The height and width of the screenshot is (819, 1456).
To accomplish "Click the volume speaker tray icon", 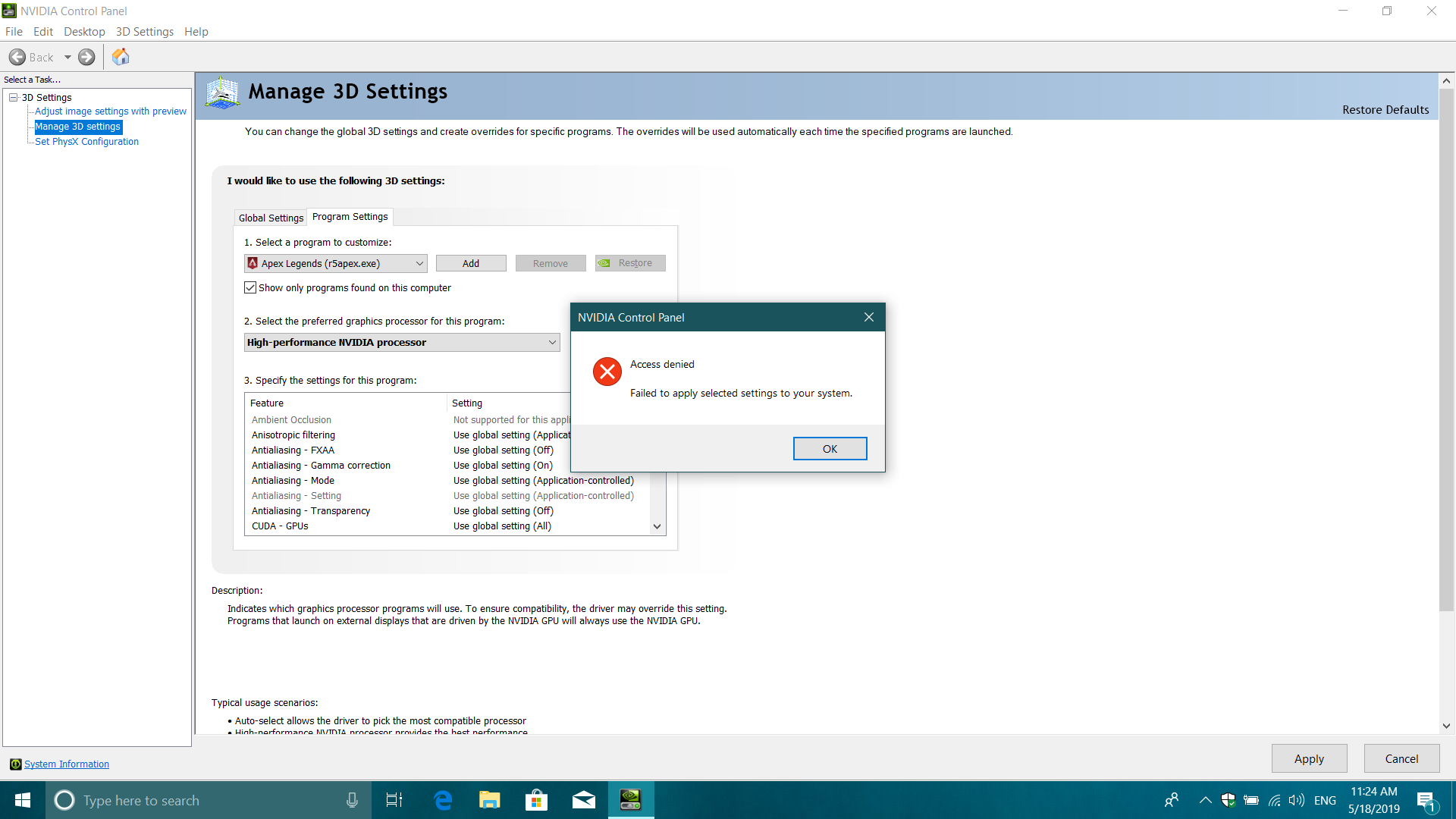I will tap(1297, 800).
